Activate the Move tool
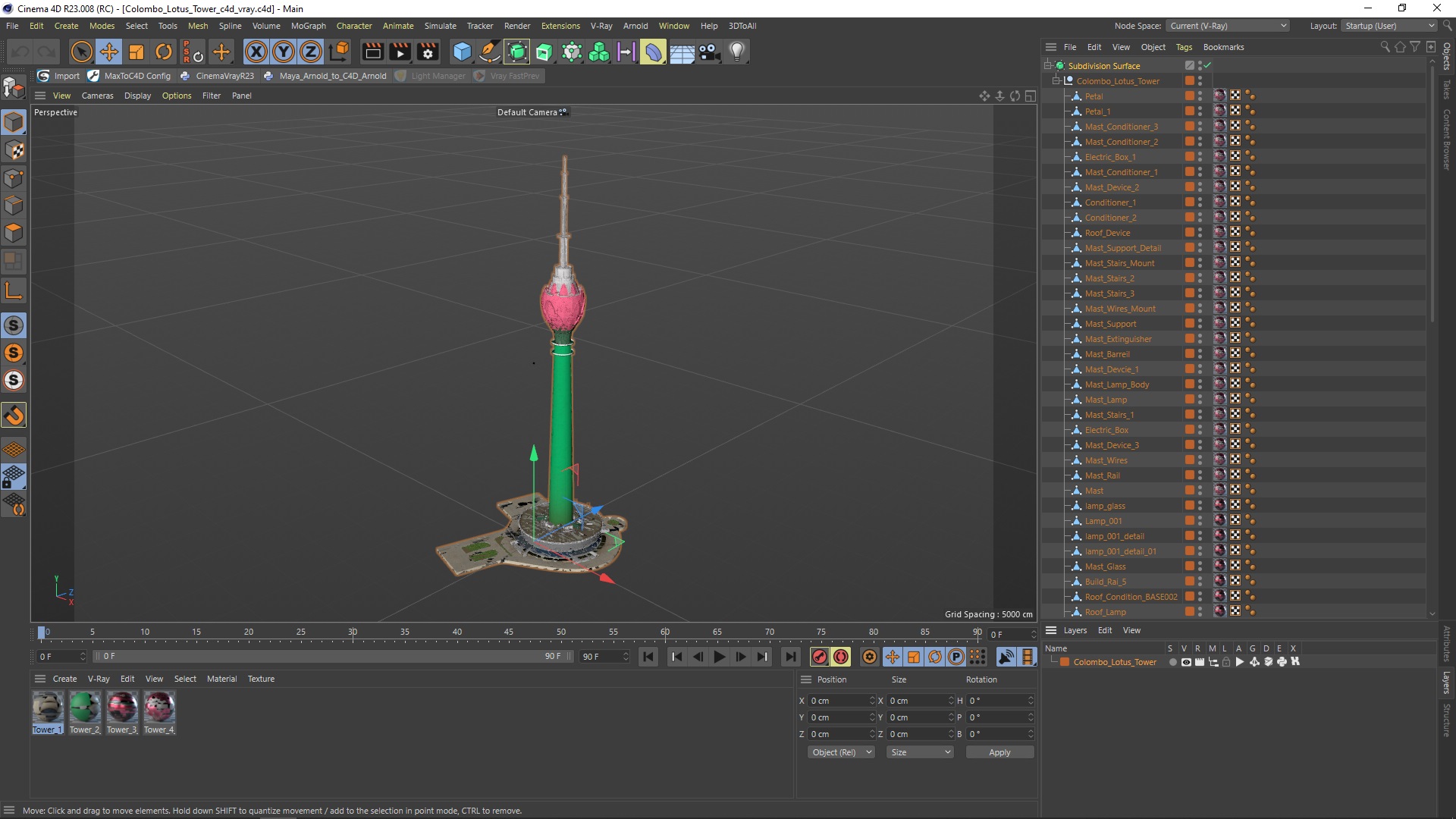 coord(108,52)
